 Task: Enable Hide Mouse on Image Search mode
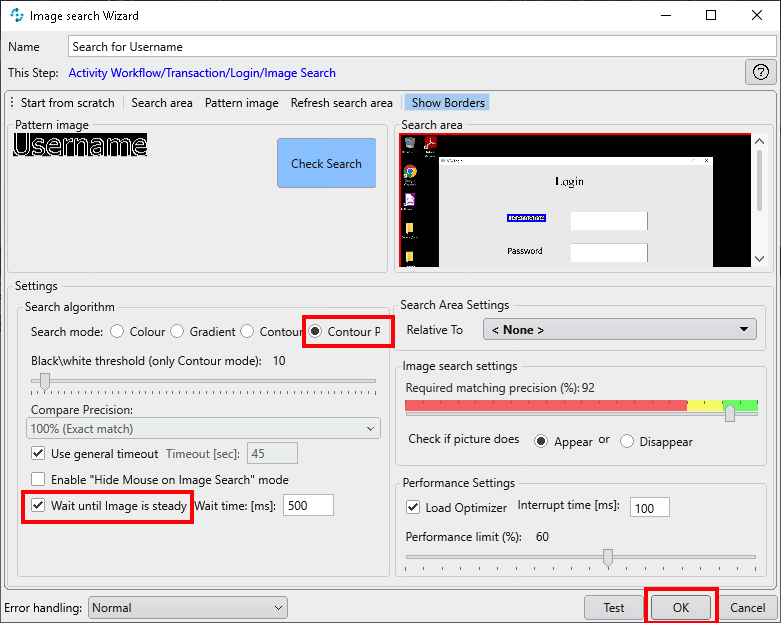point(38,480)
